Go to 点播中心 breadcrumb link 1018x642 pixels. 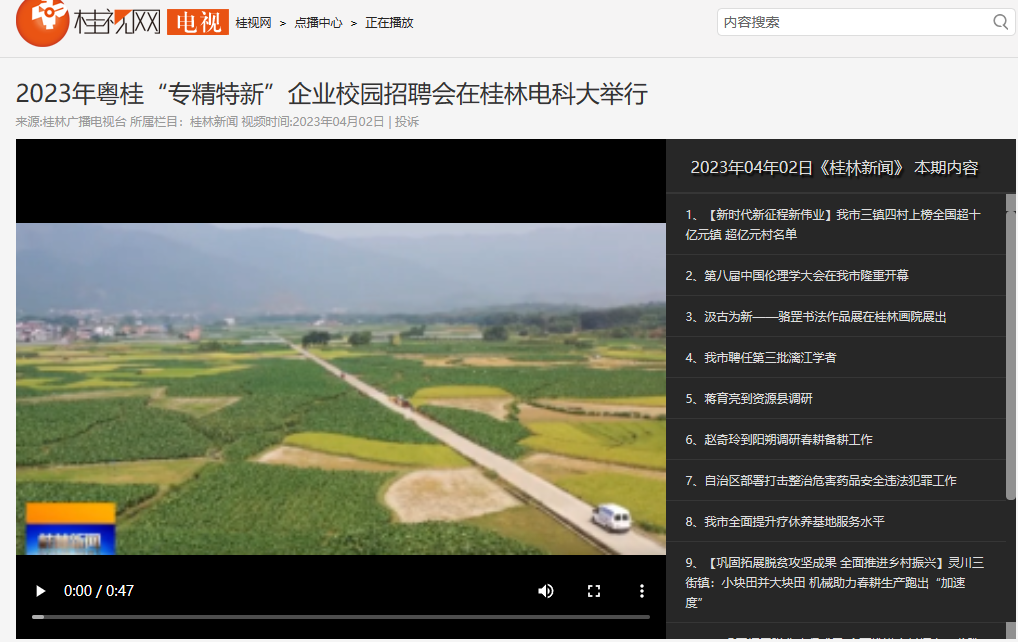pyautogui.click(x=318, y=23)
